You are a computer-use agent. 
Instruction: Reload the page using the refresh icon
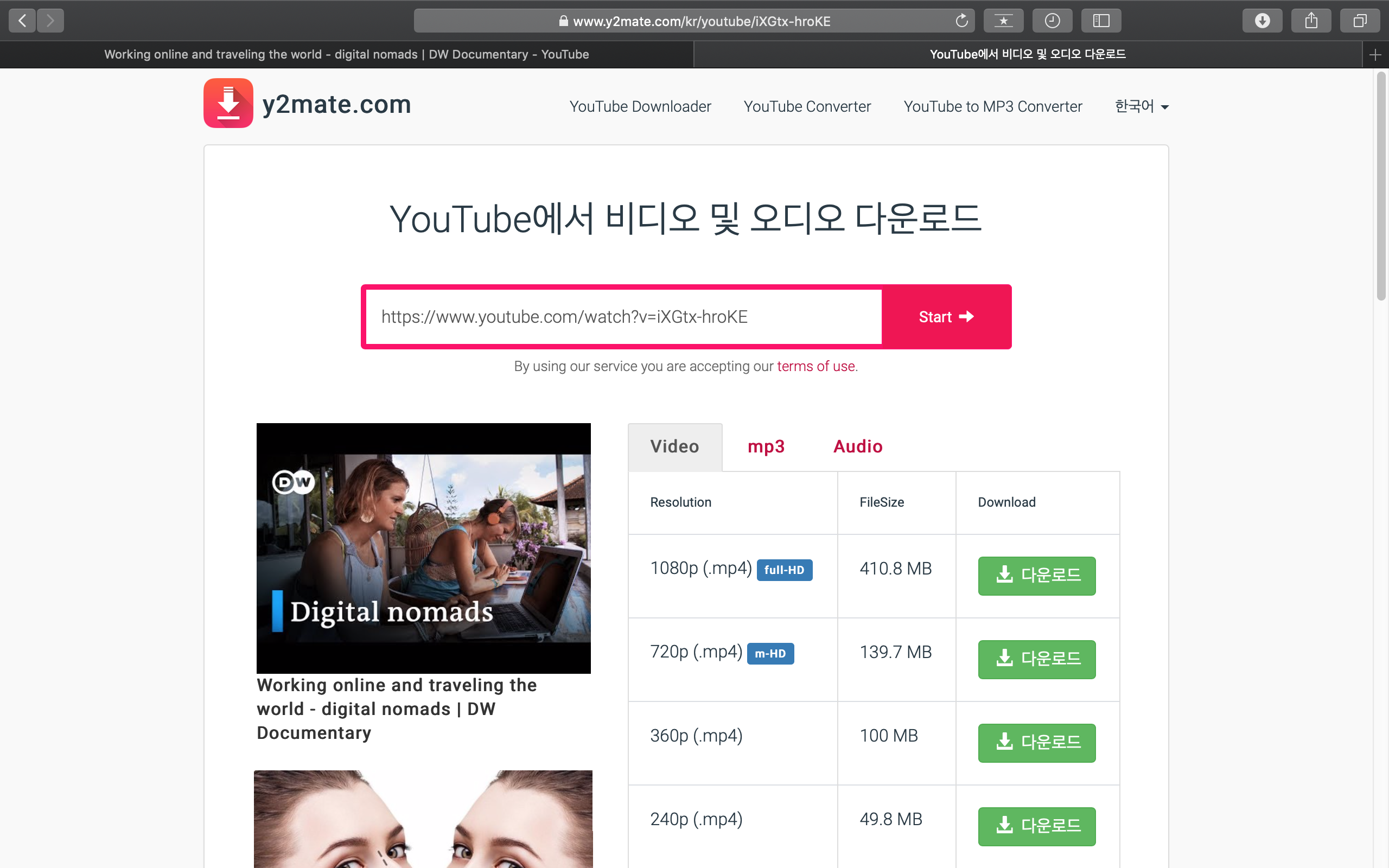click(x=961, y=21)
